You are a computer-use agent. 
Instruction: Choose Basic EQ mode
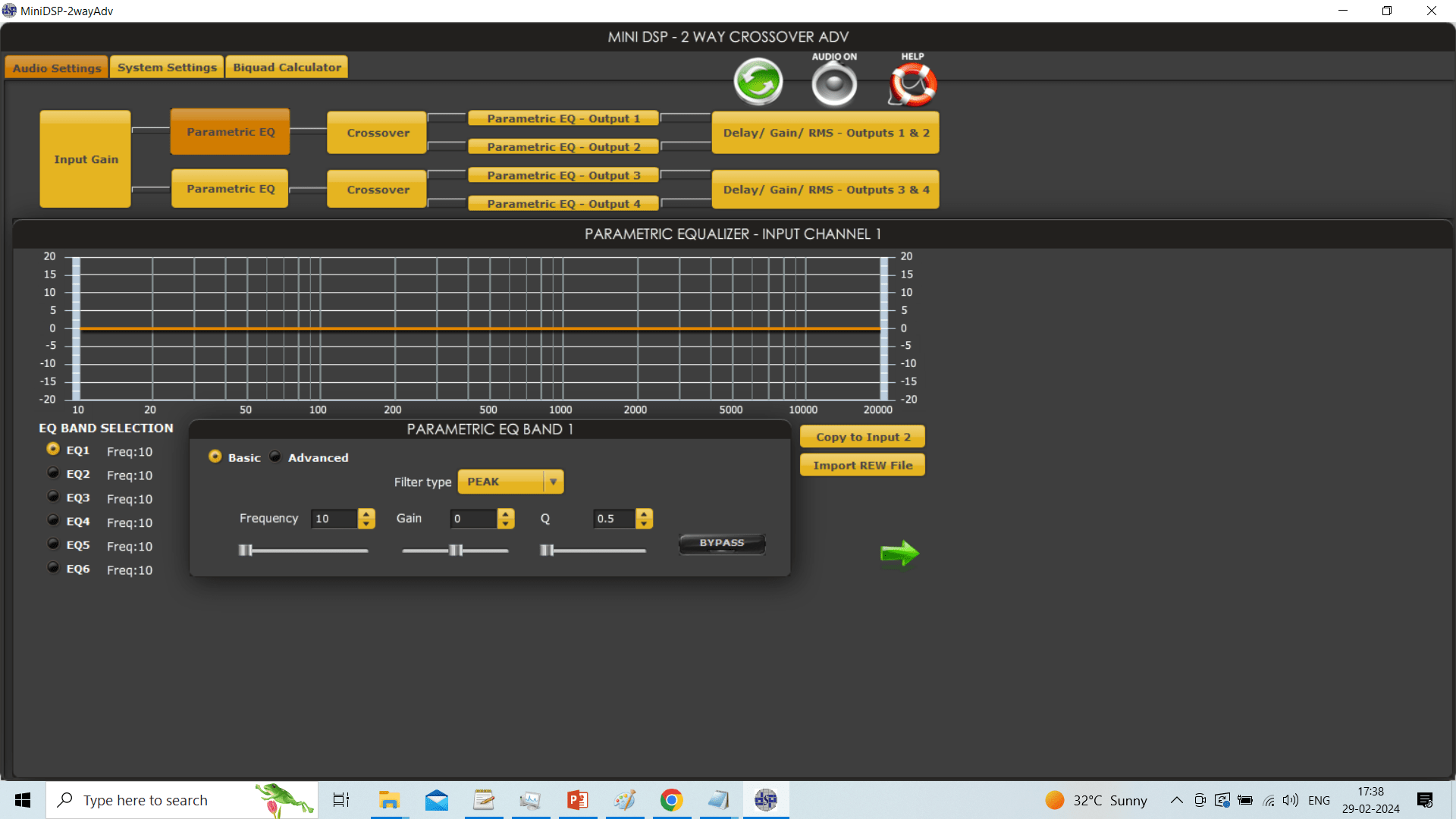(x=215, y=457)
